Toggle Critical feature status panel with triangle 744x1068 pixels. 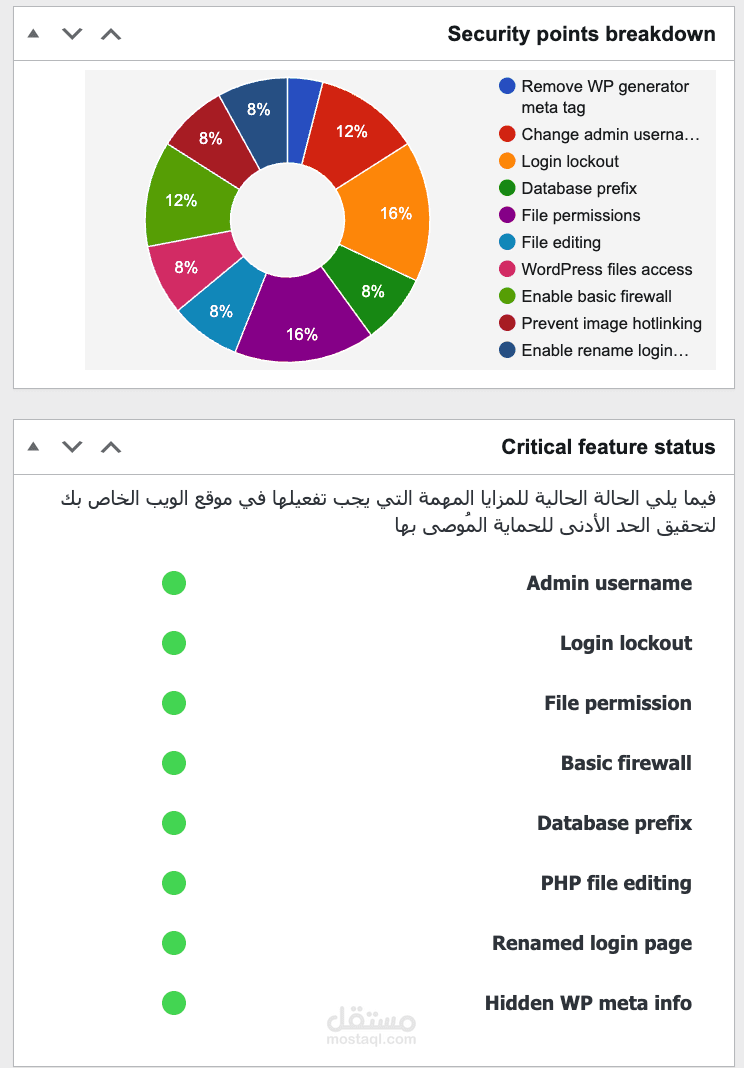(x=33, y=447)
